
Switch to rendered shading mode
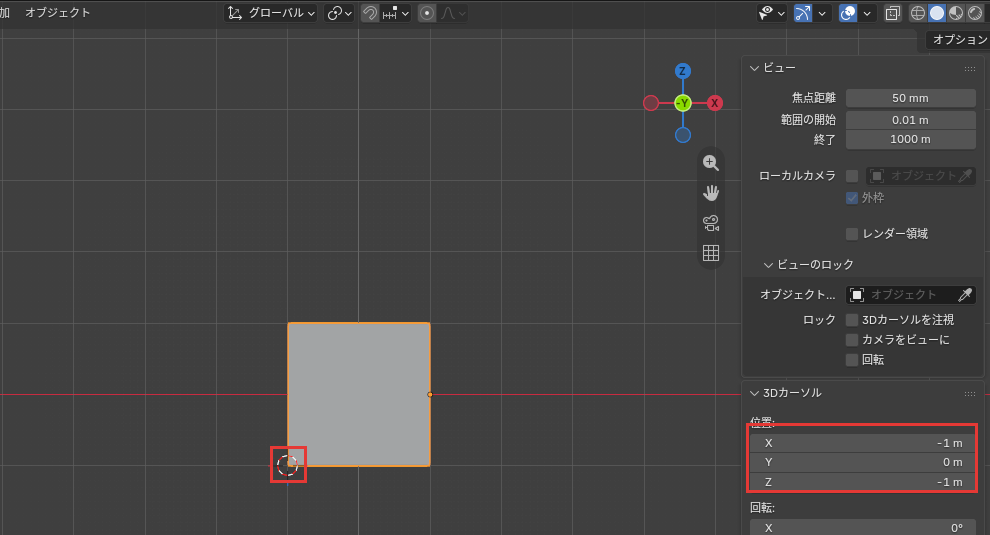click(x=975, y=13)
